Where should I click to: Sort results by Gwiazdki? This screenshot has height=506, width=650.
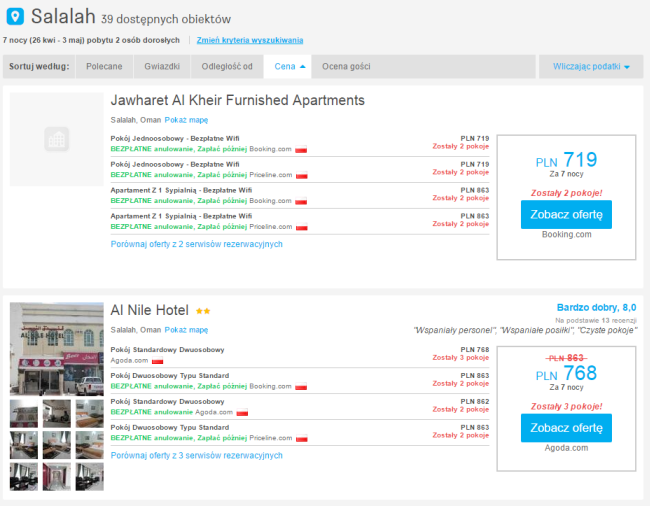(162, 67)
